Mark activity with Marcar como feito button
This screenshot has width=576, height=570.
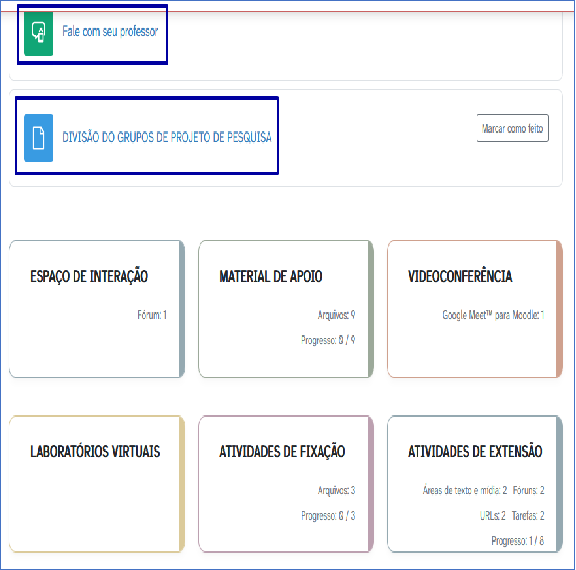(x=512, y=128)
